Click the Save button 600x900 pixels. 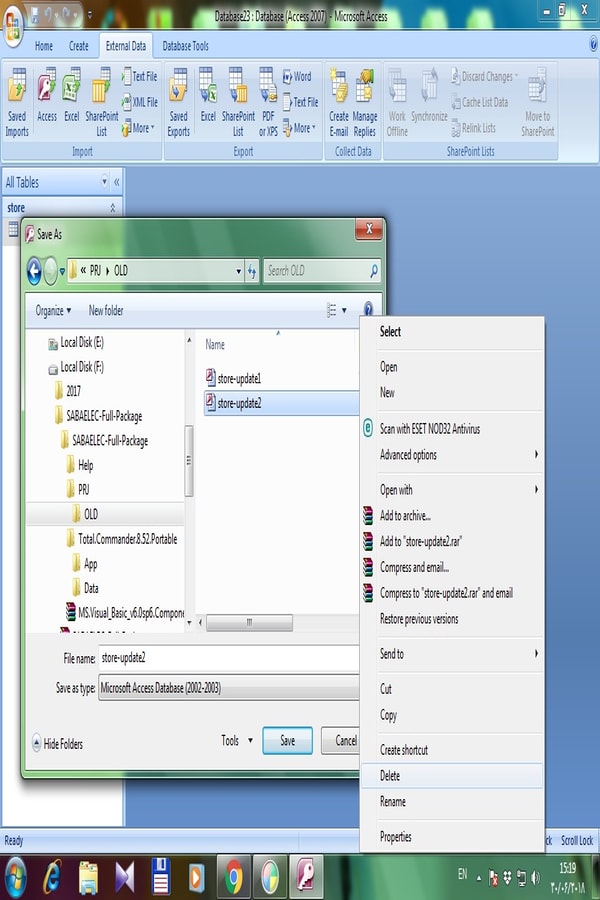click(x=288, y=740)
